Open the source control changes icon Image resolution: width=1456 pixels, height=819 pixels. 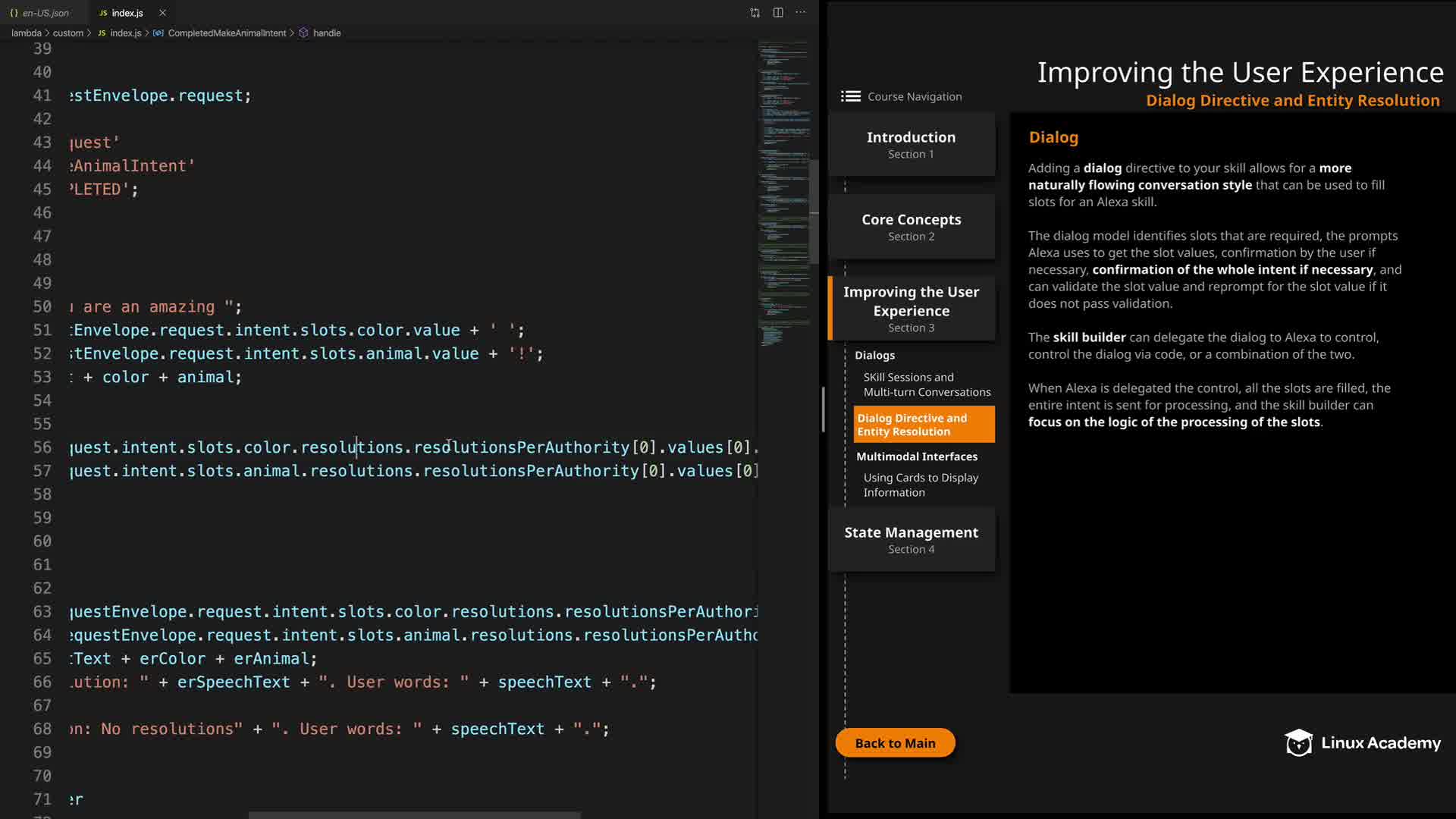755,13
